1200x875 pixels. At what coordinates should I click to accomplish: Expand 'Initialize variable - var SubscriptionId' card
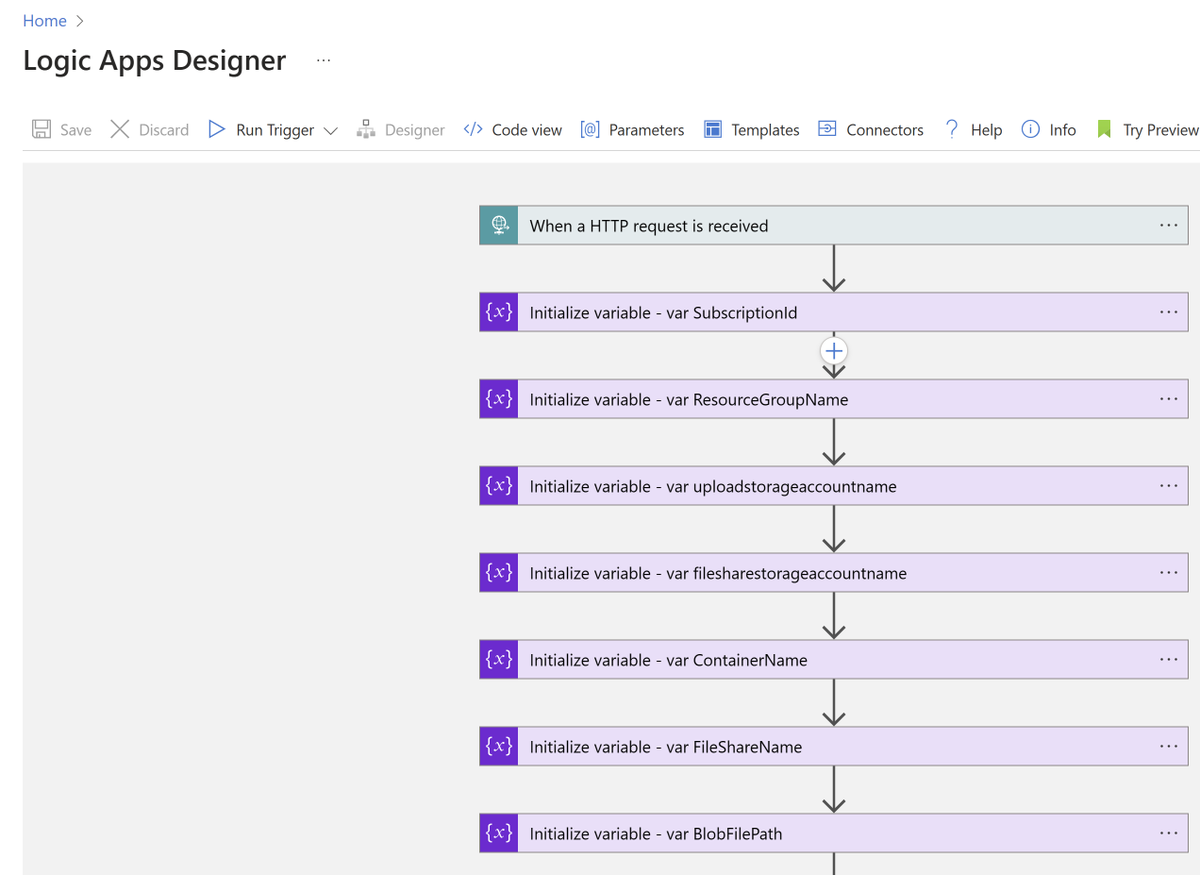834,312
